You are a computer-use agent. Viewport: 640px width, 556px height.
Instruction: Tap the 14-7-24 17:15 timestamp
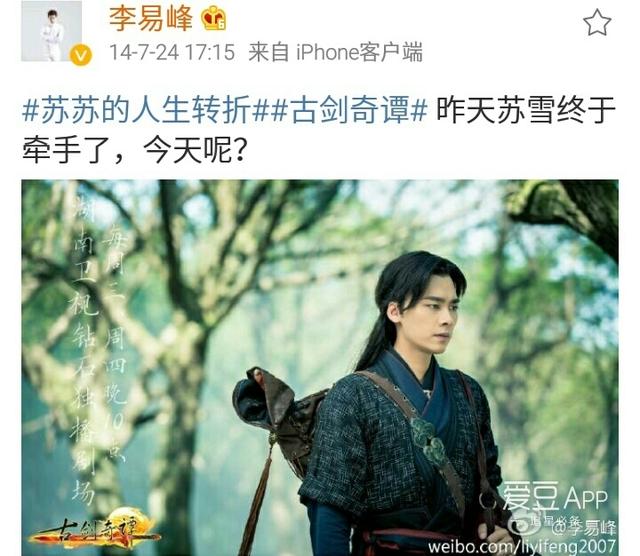(172, 52)
